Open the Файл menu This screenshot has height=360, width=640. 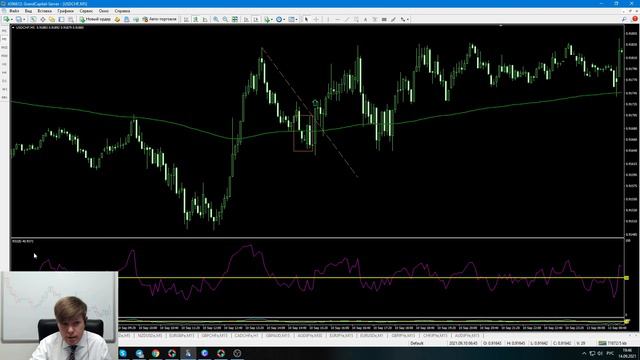14,11
